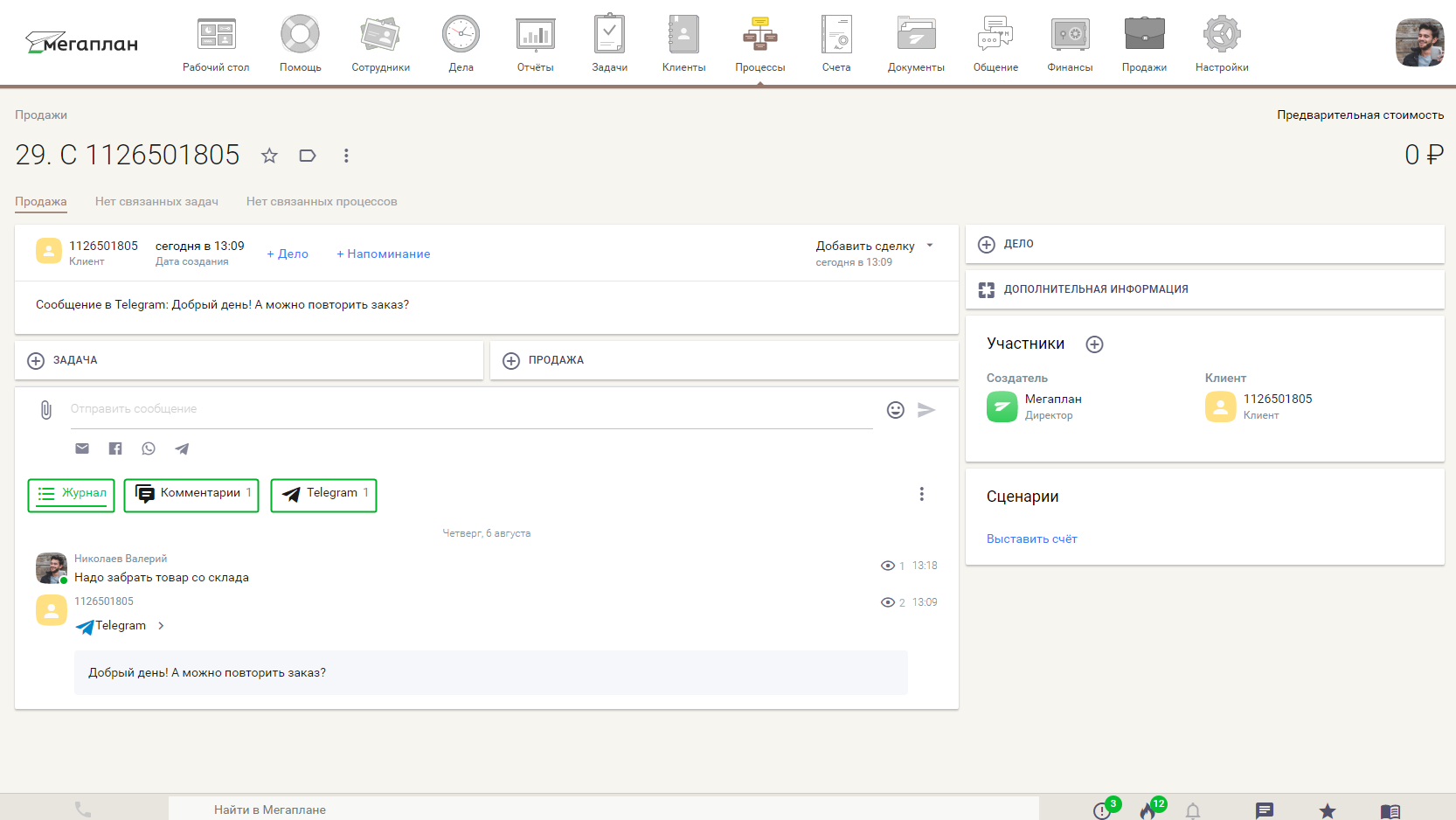Viewport: 1456px width, 820px height.
Task: Open favorites star in bottom bar
Action: pyautogui.click(x=1328, y=811)
